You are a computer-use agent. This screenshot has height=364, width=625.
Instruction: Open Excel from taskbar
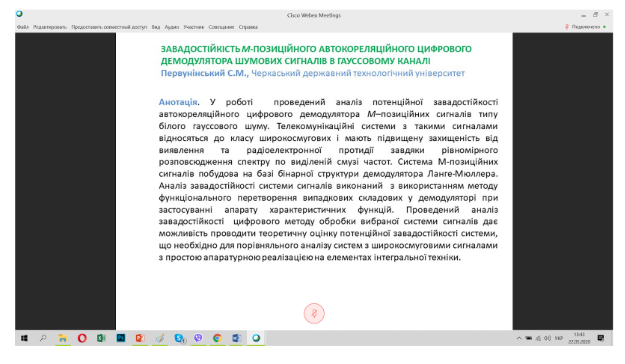(101, 338)
